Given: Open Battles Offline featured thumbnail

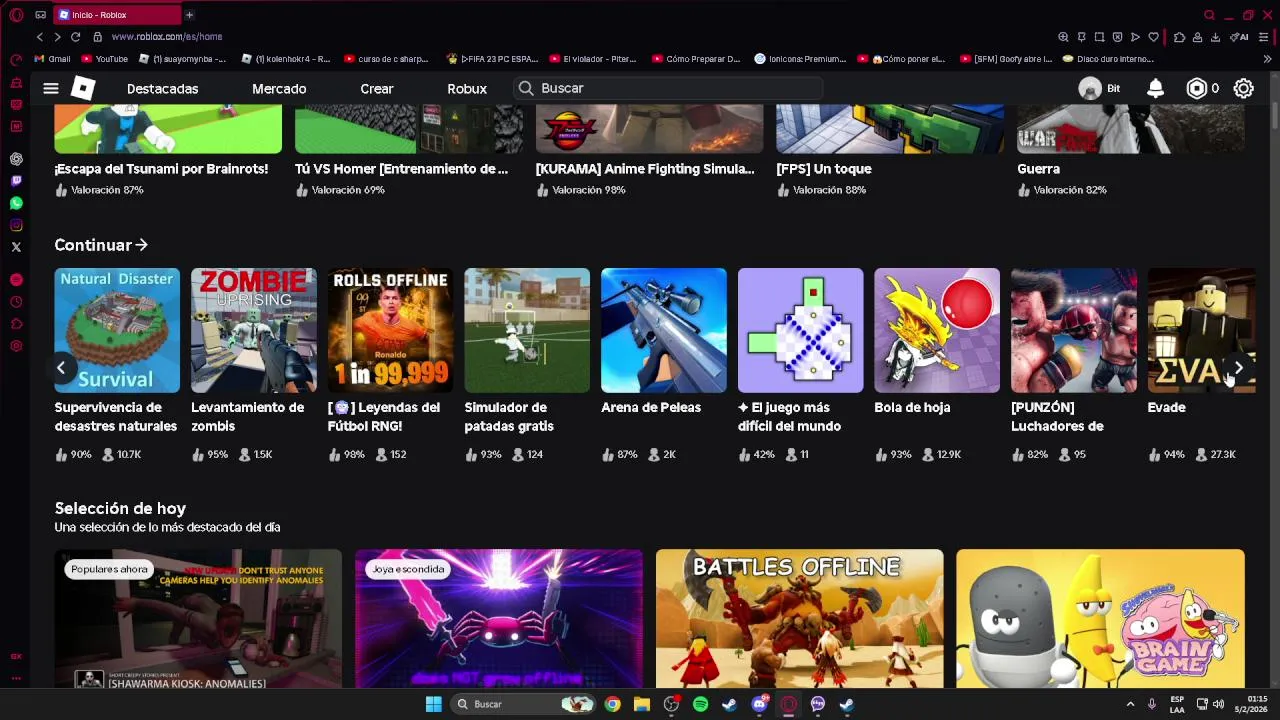Looking at the screenshot, I should (799, 619).
